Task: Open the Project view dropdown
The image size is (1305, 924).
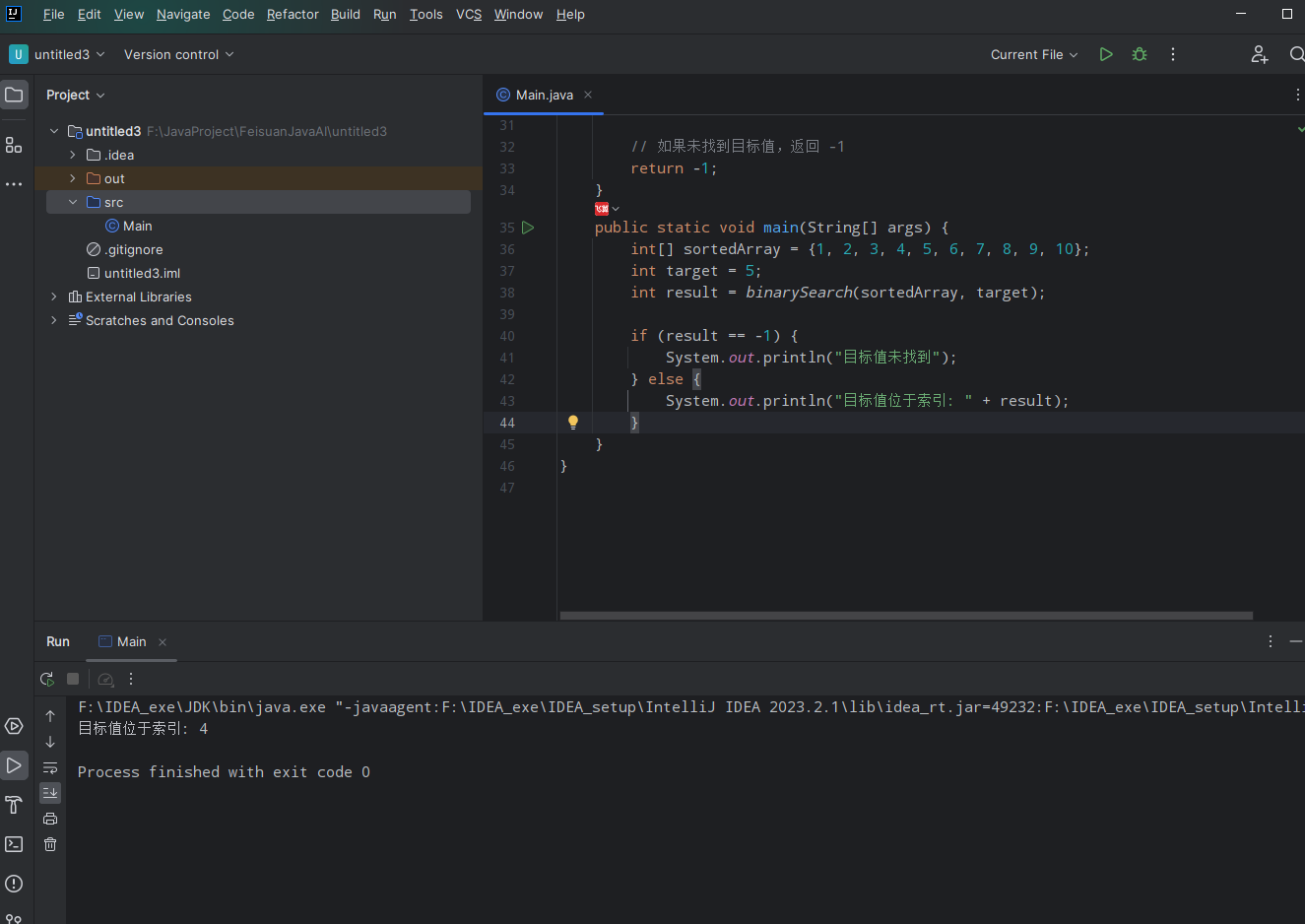Action: coord(75,95)
